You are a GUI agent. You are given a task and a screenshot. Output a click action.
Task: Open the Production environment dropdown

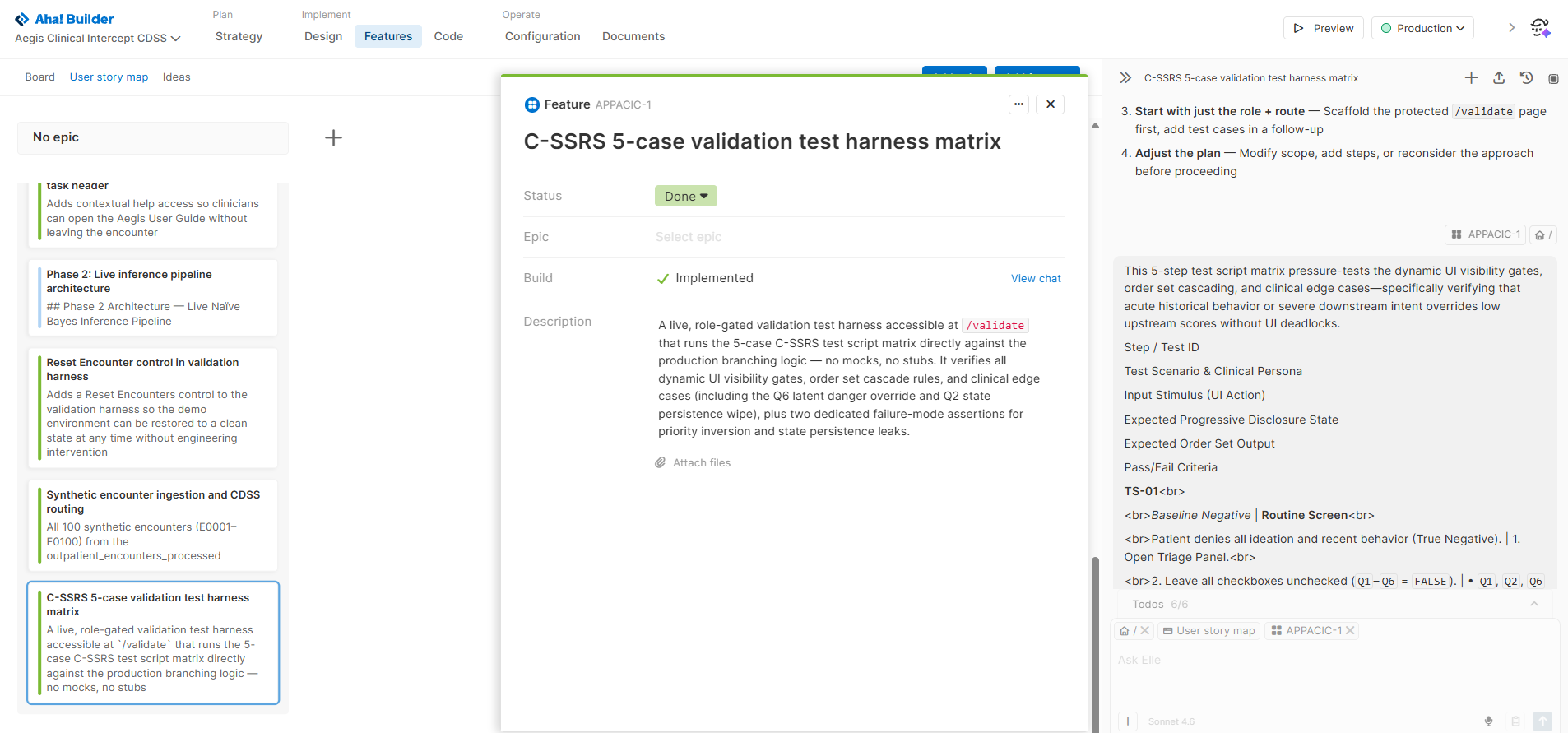(1422, 28)
